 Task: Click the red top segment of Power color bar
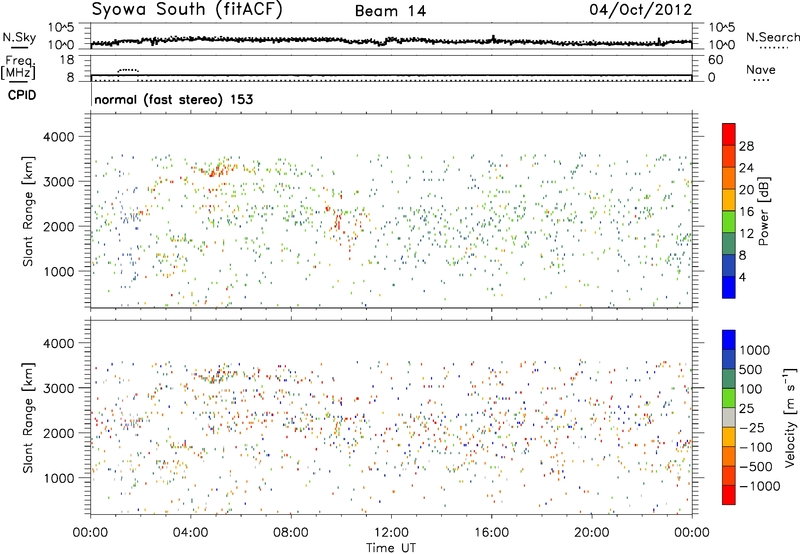[x=729, y=134]
